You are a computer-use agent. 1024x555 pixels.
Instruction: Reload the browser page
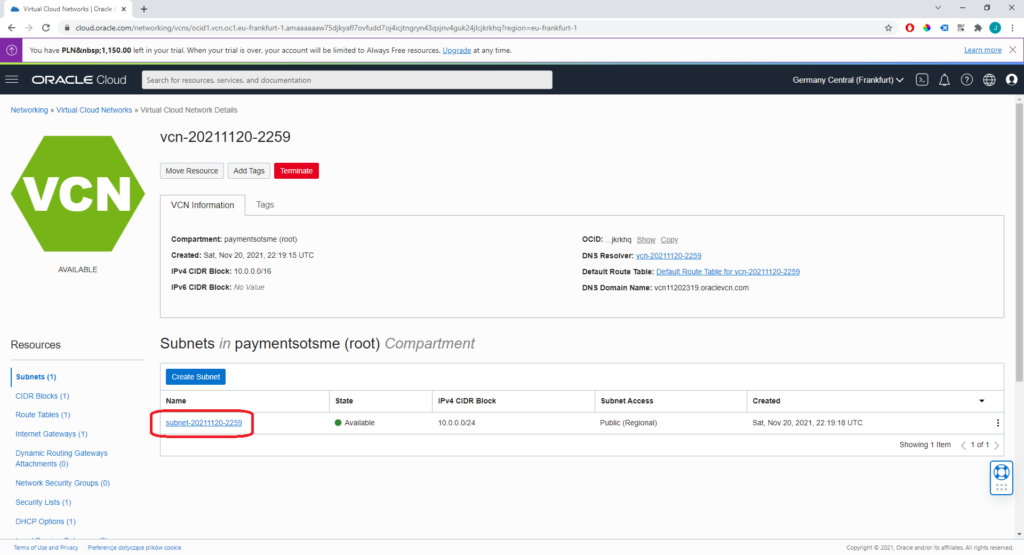46,27
